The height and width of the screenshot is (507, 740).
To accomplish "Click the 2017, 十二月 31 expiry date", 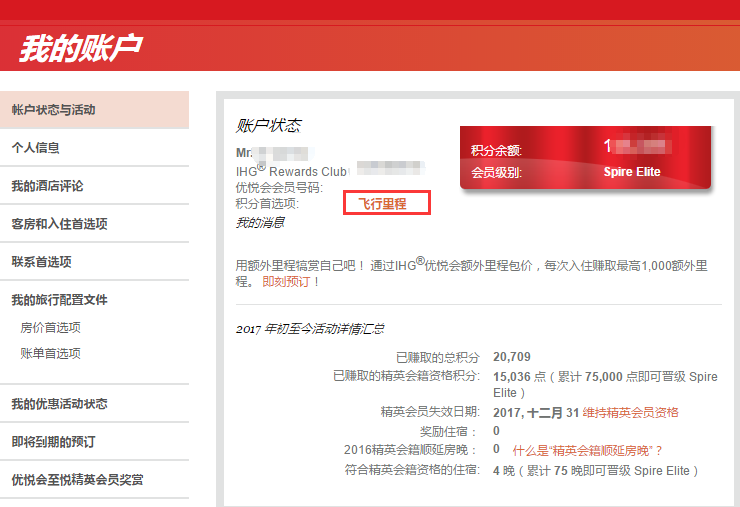I will [536, 413].
